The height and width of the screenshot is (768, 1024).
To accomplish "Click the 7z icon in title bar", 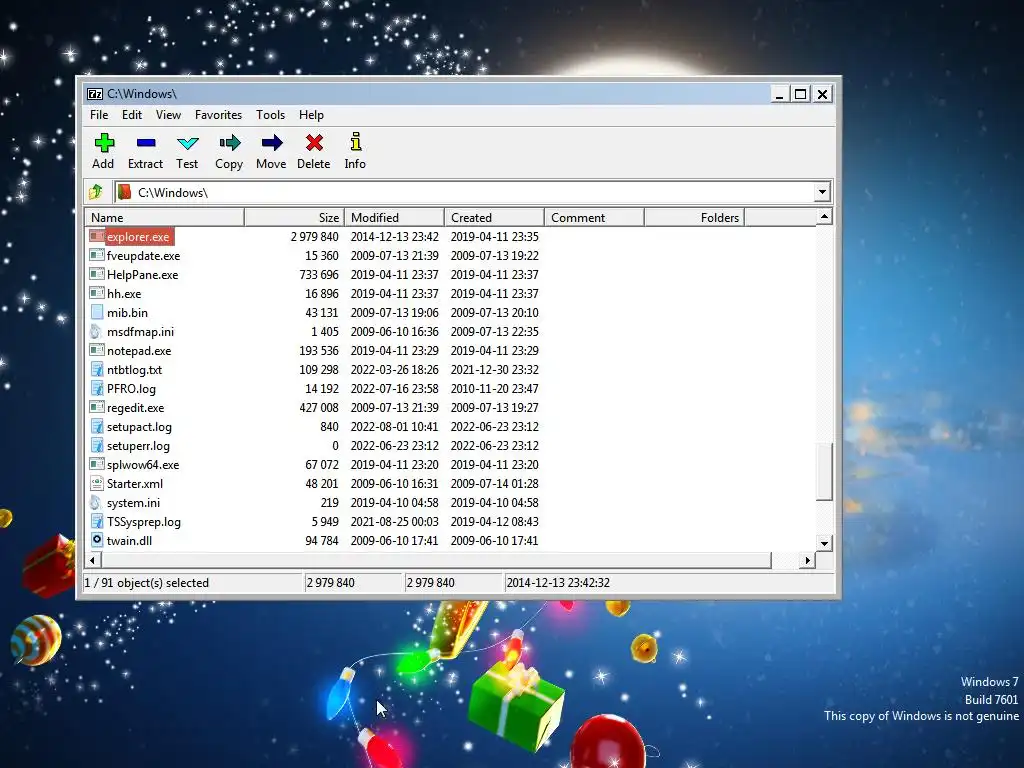I will (x=95, y=94).
